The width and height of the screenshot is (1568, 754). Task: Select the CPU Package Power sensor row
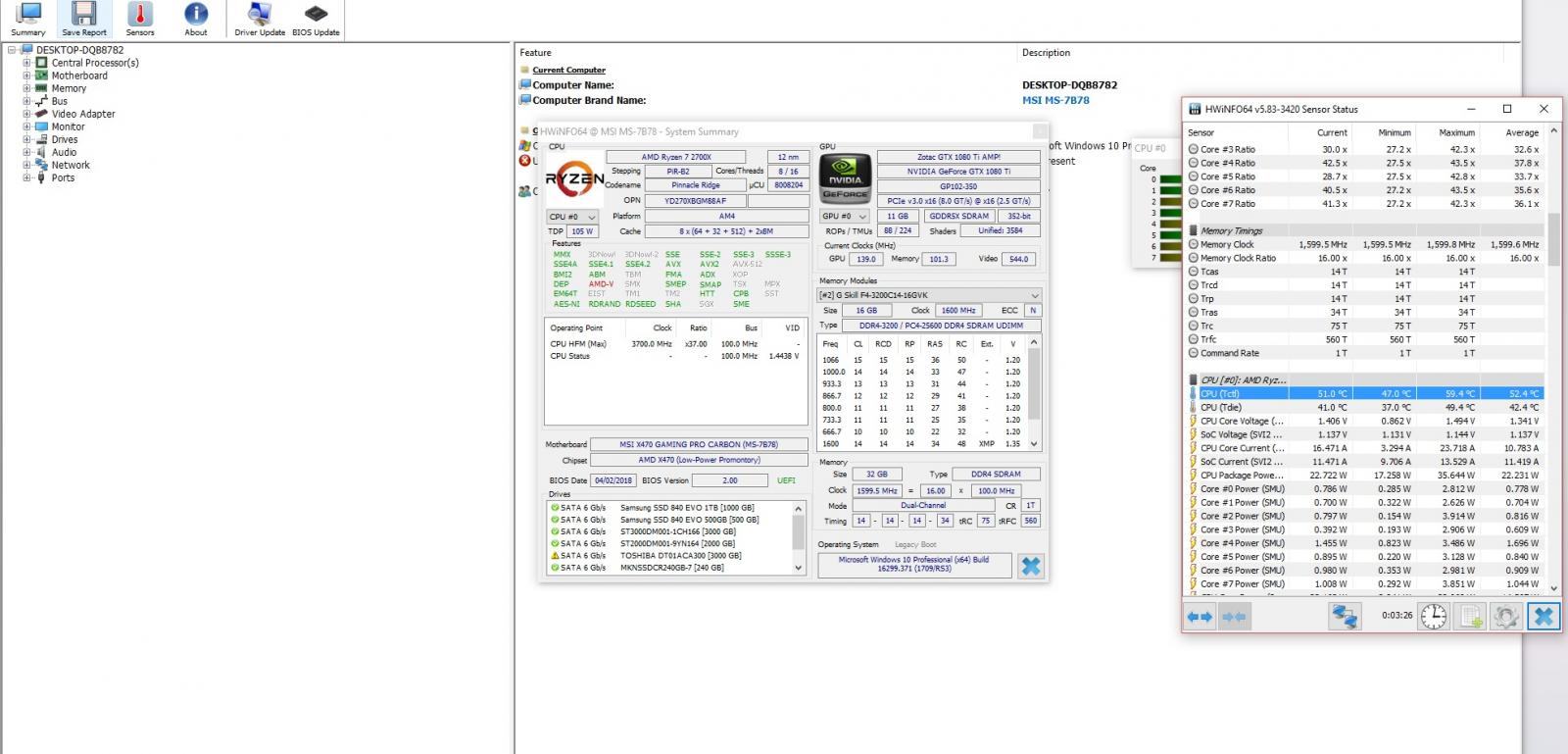1365,475
